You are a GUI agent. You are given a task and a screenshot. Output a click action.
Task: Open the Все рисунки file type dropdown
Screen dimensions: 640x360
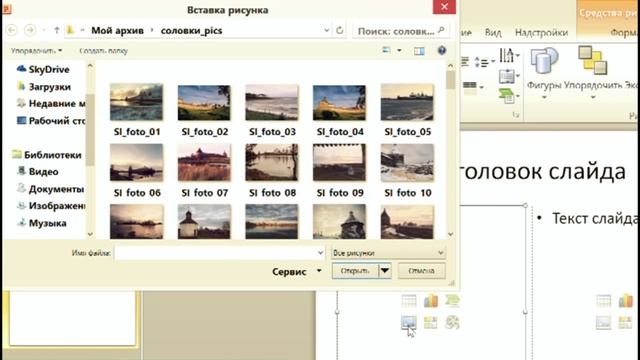pyautogui.click(x=388, y=253)
